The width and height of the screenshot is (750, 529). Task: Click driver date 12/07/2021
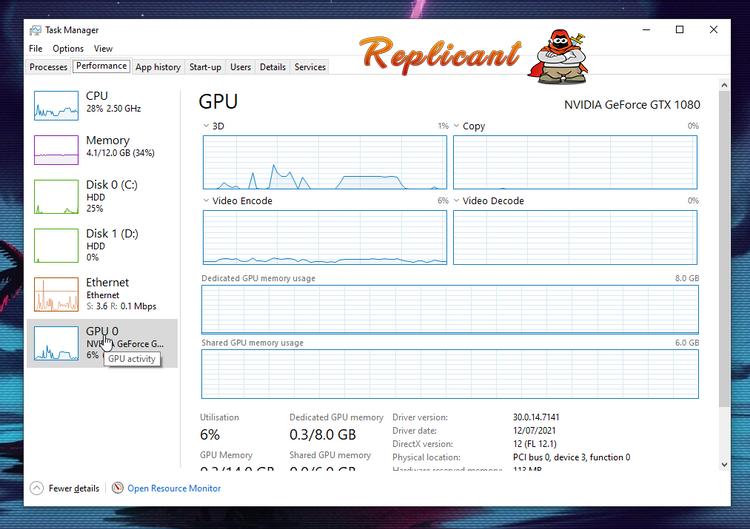[x=534, y=430]
